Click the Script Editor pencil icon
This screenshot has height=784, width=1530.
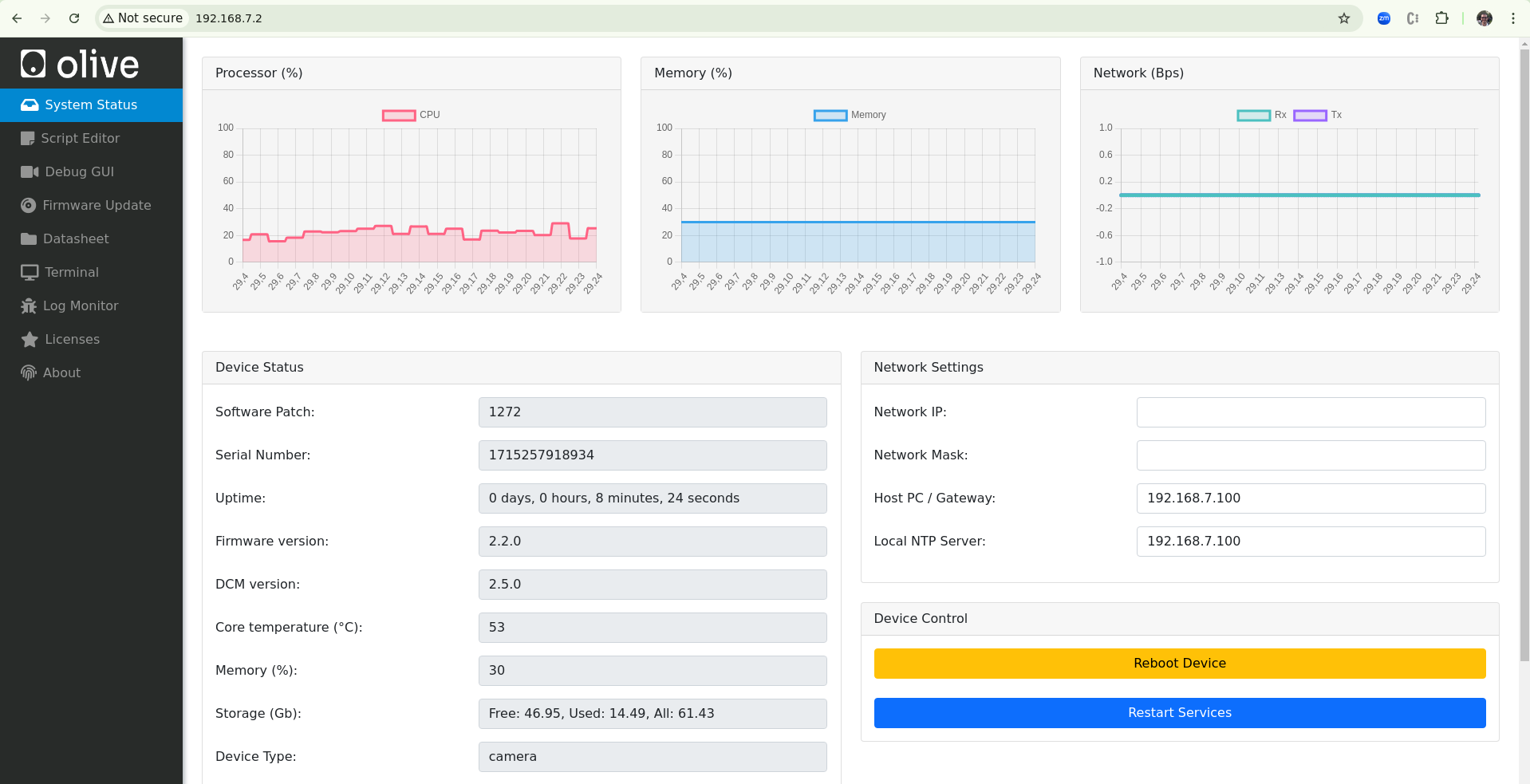pyautogui.click(x=28, y=138)
